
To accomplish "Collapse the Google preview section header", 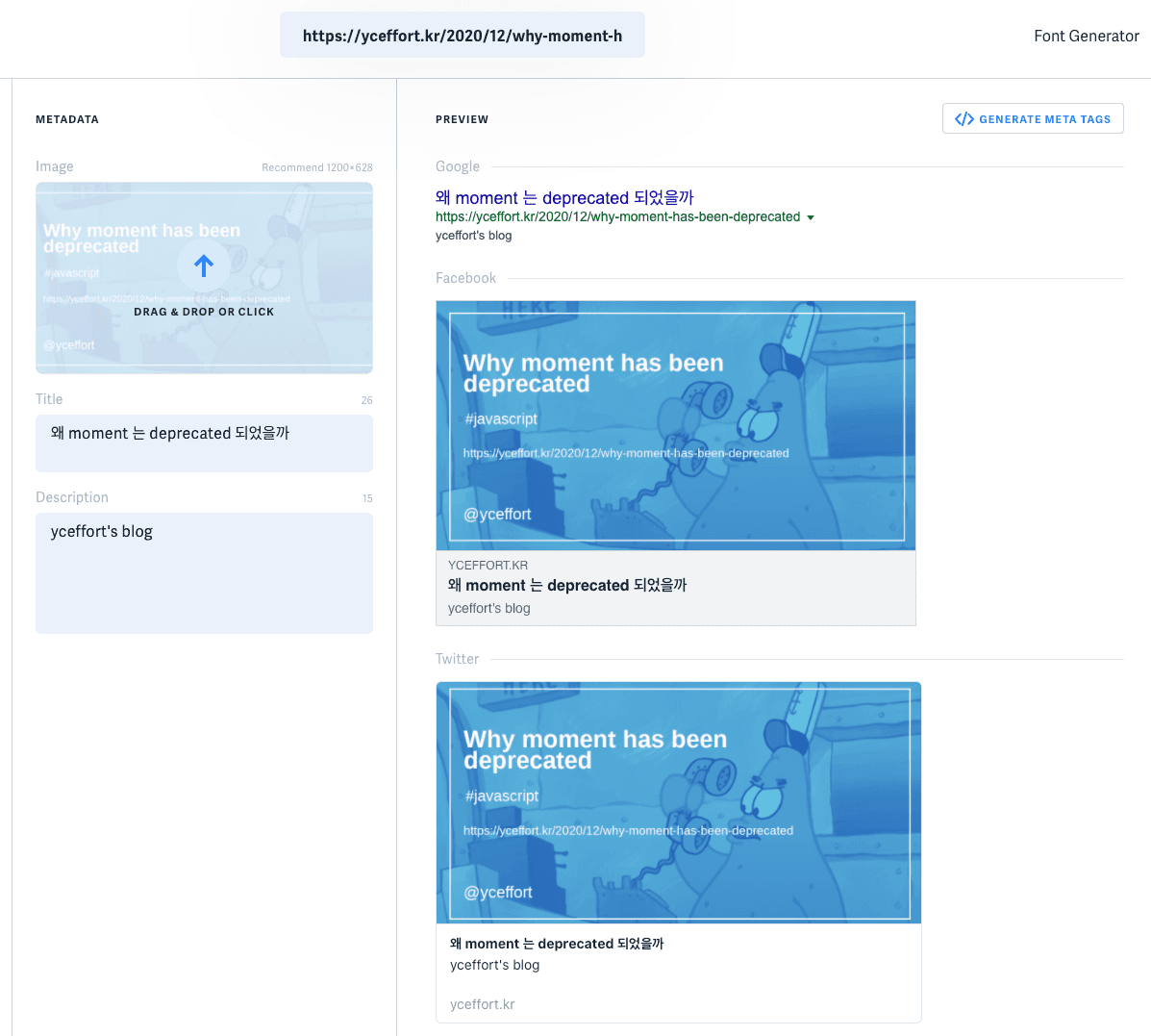I will 457,165.
